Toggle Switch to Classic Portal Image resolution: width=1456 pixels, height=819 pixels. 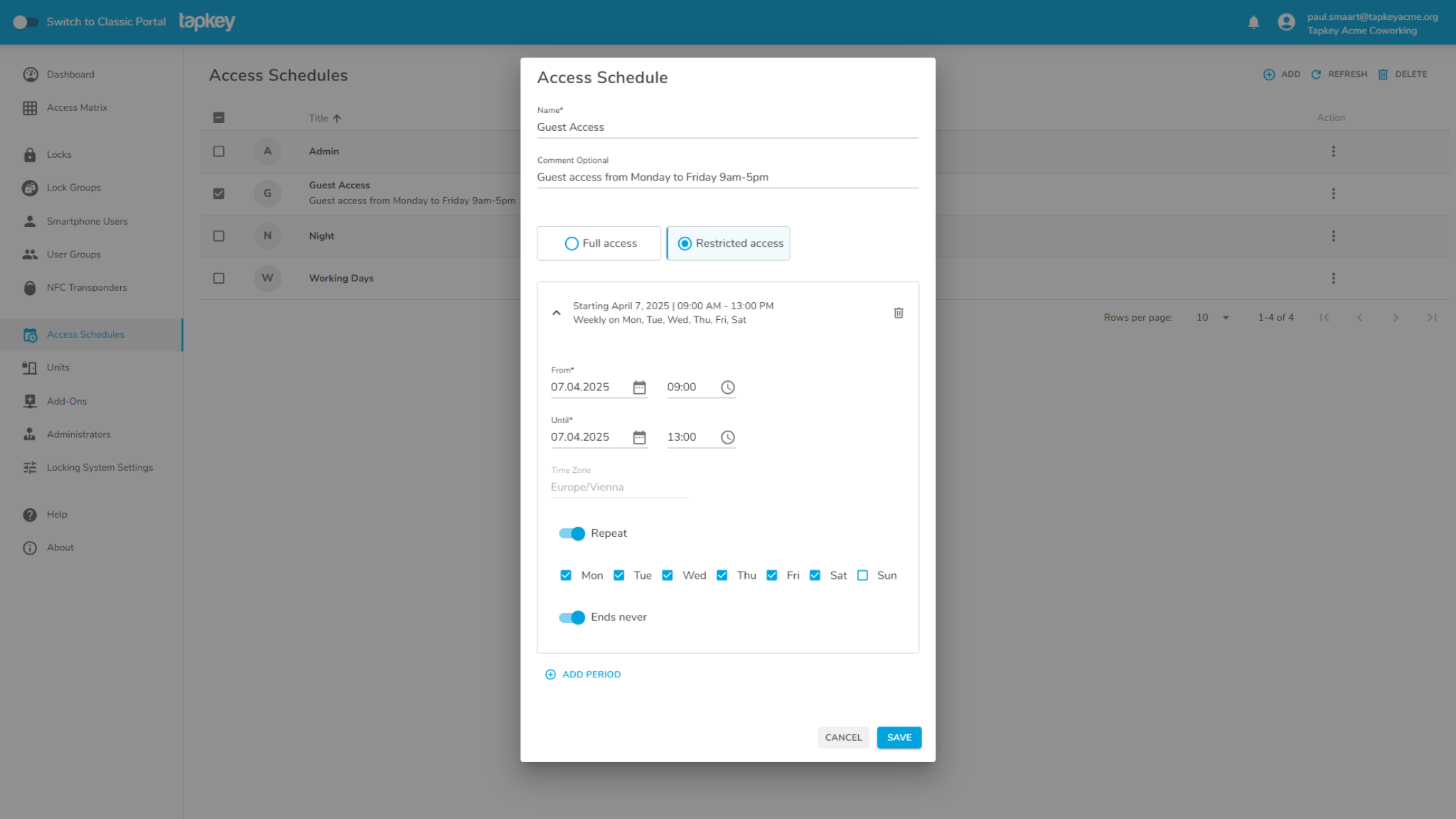coord(26,22)
